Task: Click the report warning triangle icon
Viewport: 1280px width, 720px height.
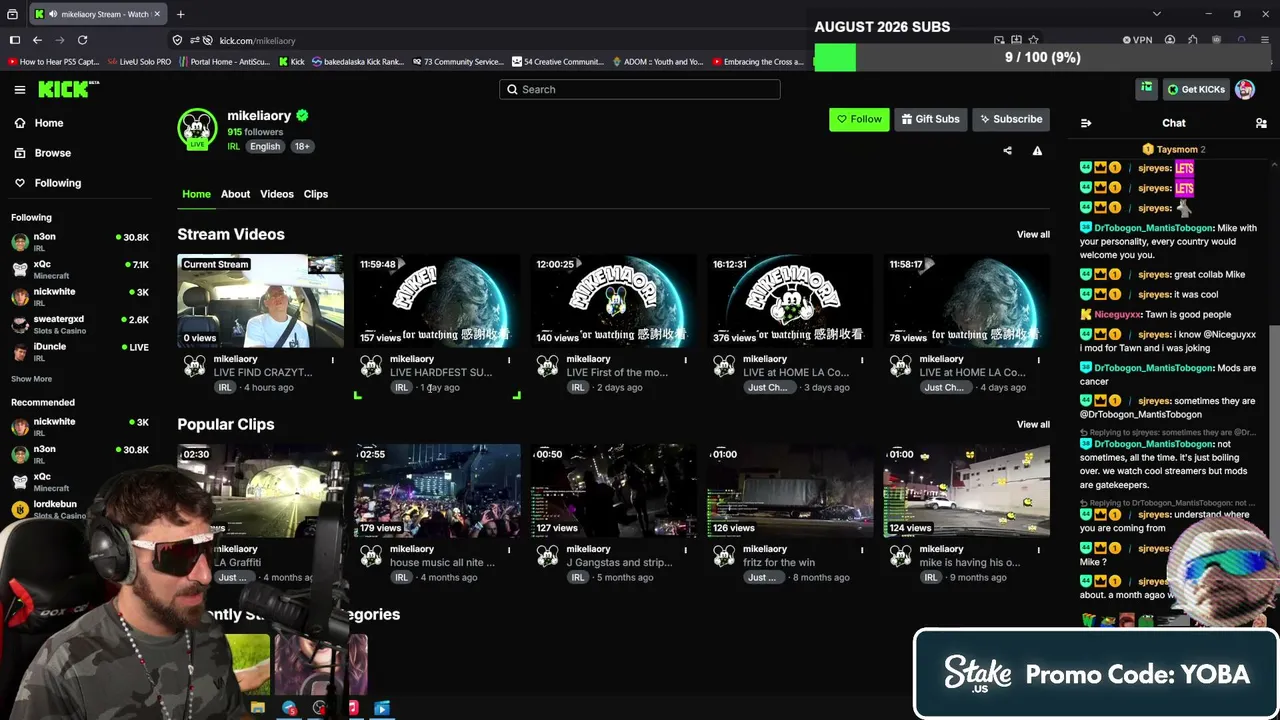Action: coord(1037,151)
